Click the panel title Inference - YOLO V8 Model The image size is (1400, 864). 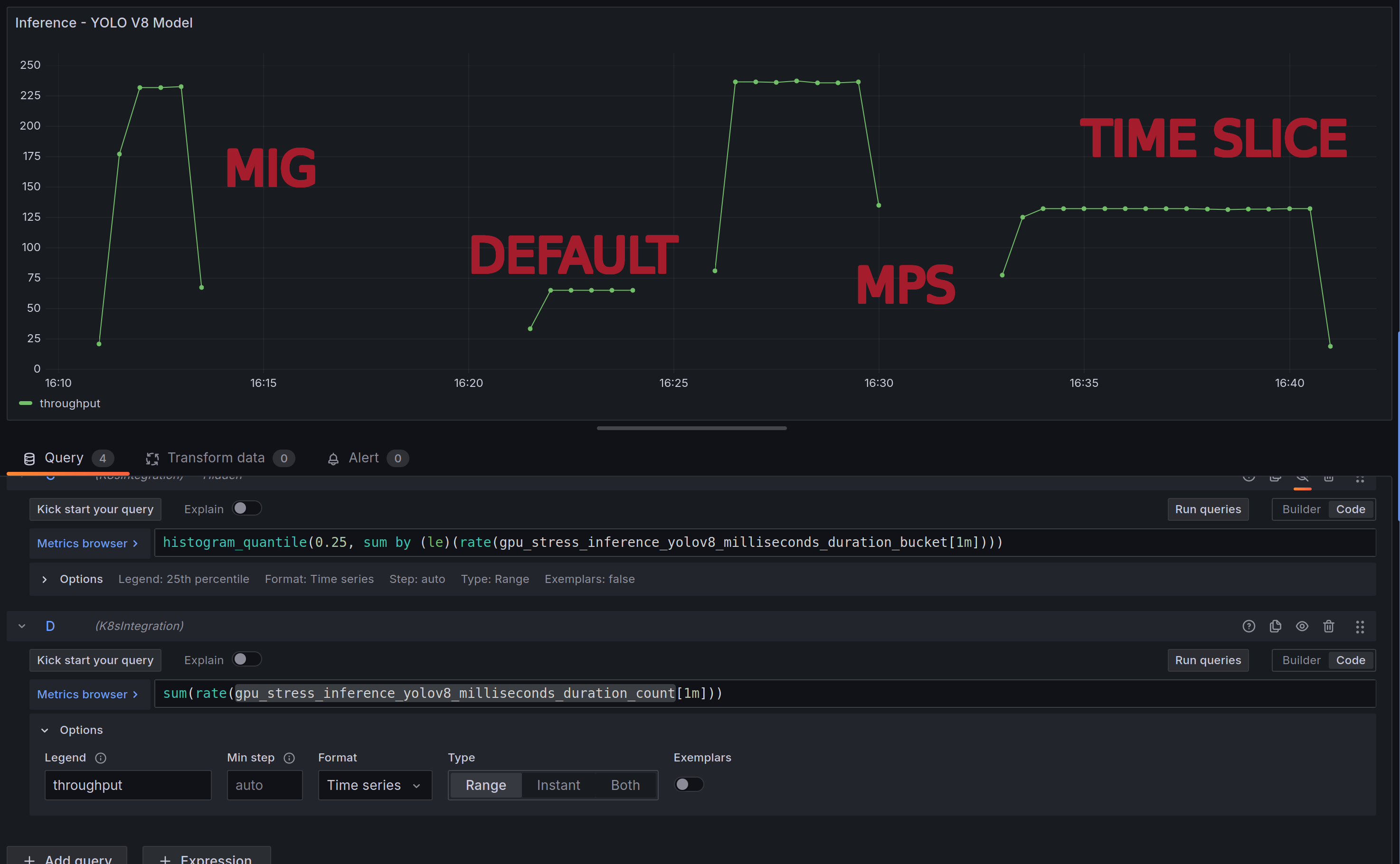104,23
